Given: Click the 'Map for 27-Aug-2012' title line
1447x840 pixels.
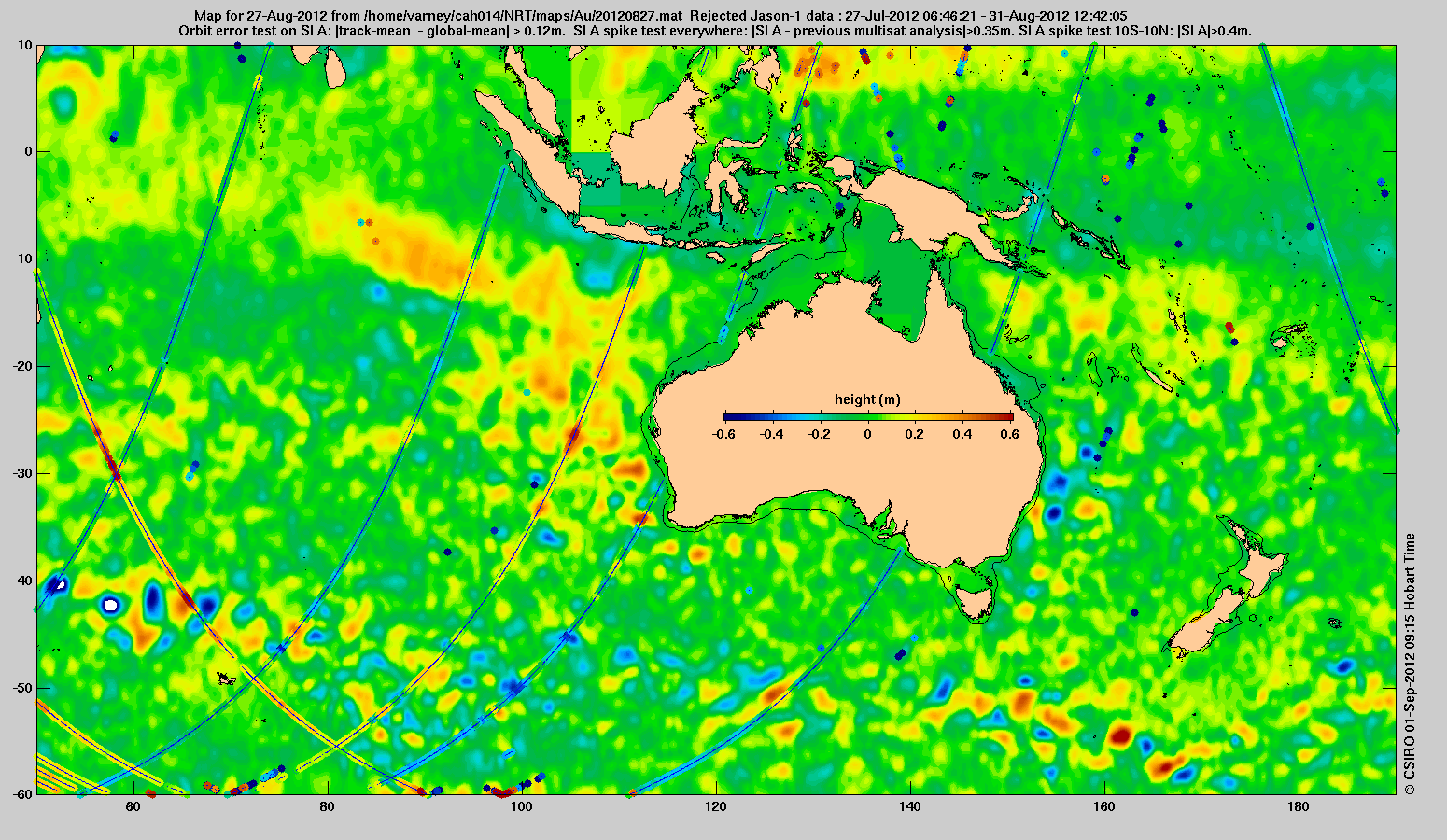Looking at the screenshot, I should click(x=660, y=16).
